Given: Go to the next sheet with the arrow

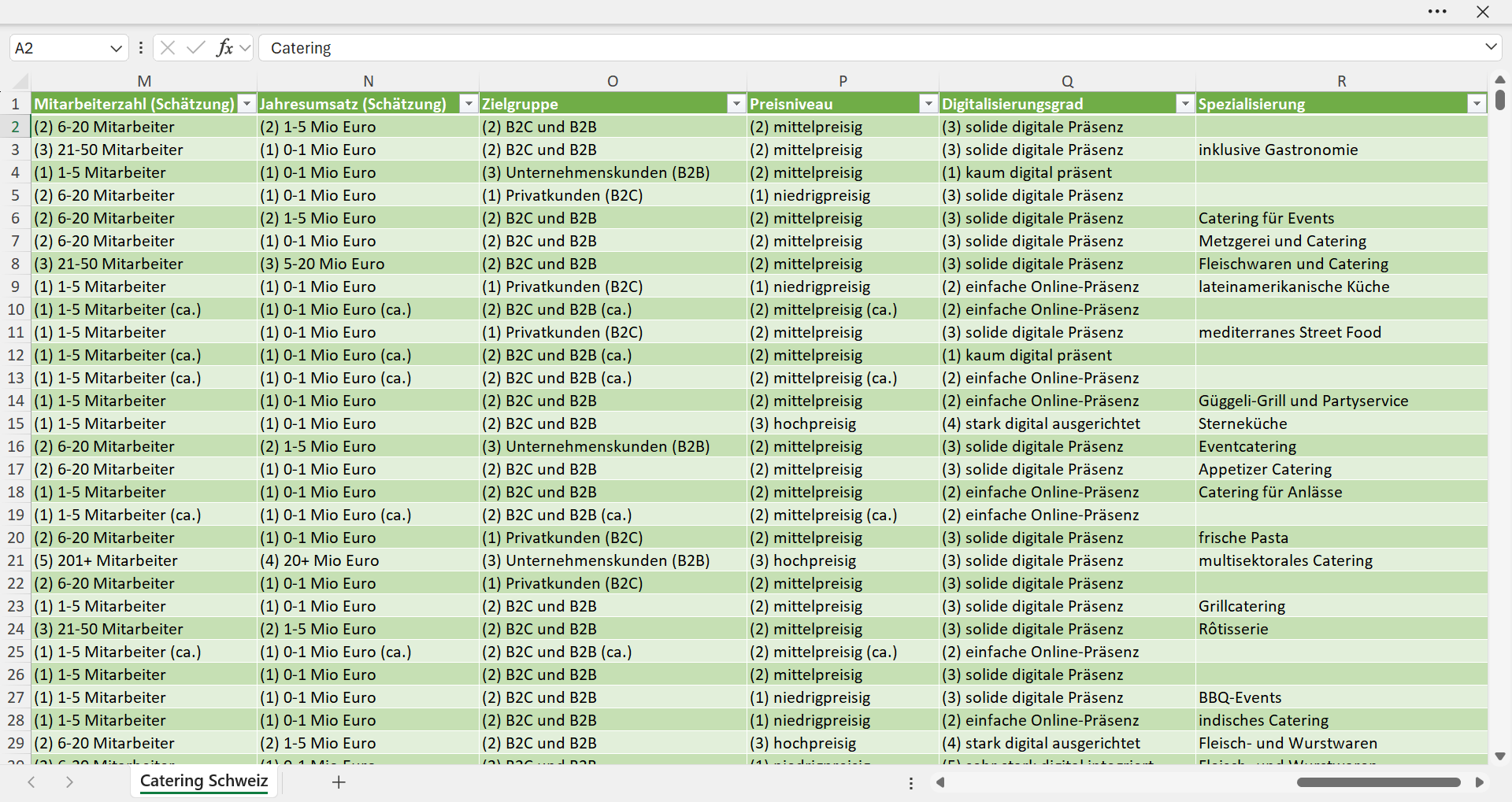Looking at the screenshot, I should click(x=69, y=782).
